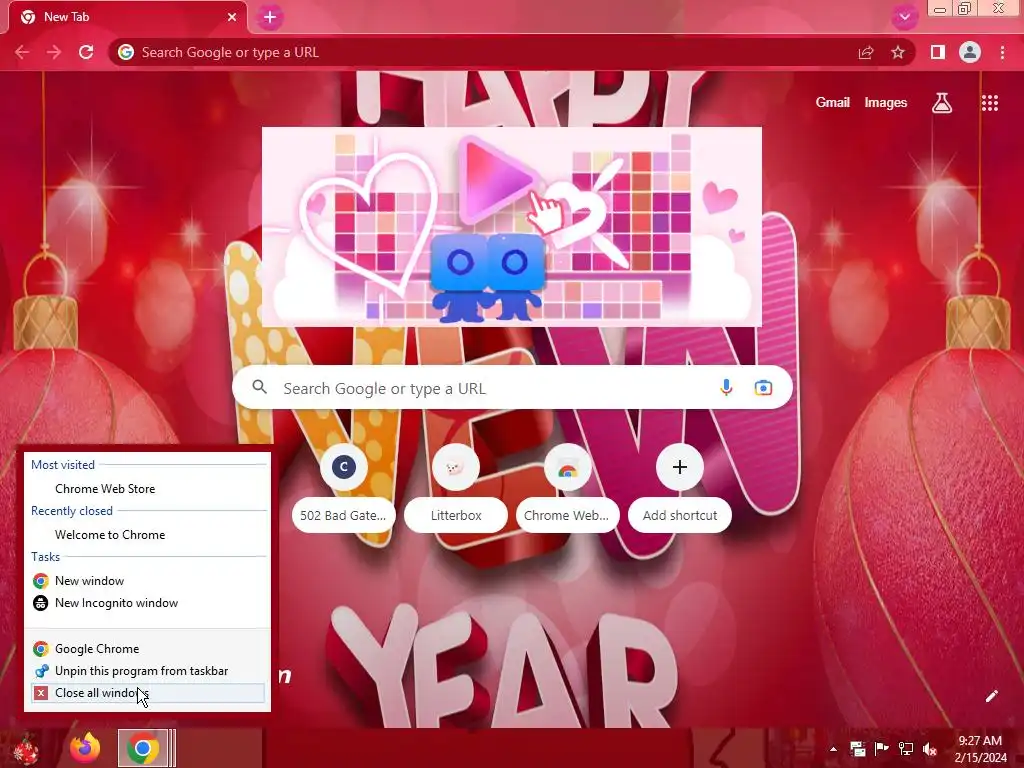Open the Chrome side panel
The height and width of the screenshot is (768, 1024).
[x=938, y=52]
